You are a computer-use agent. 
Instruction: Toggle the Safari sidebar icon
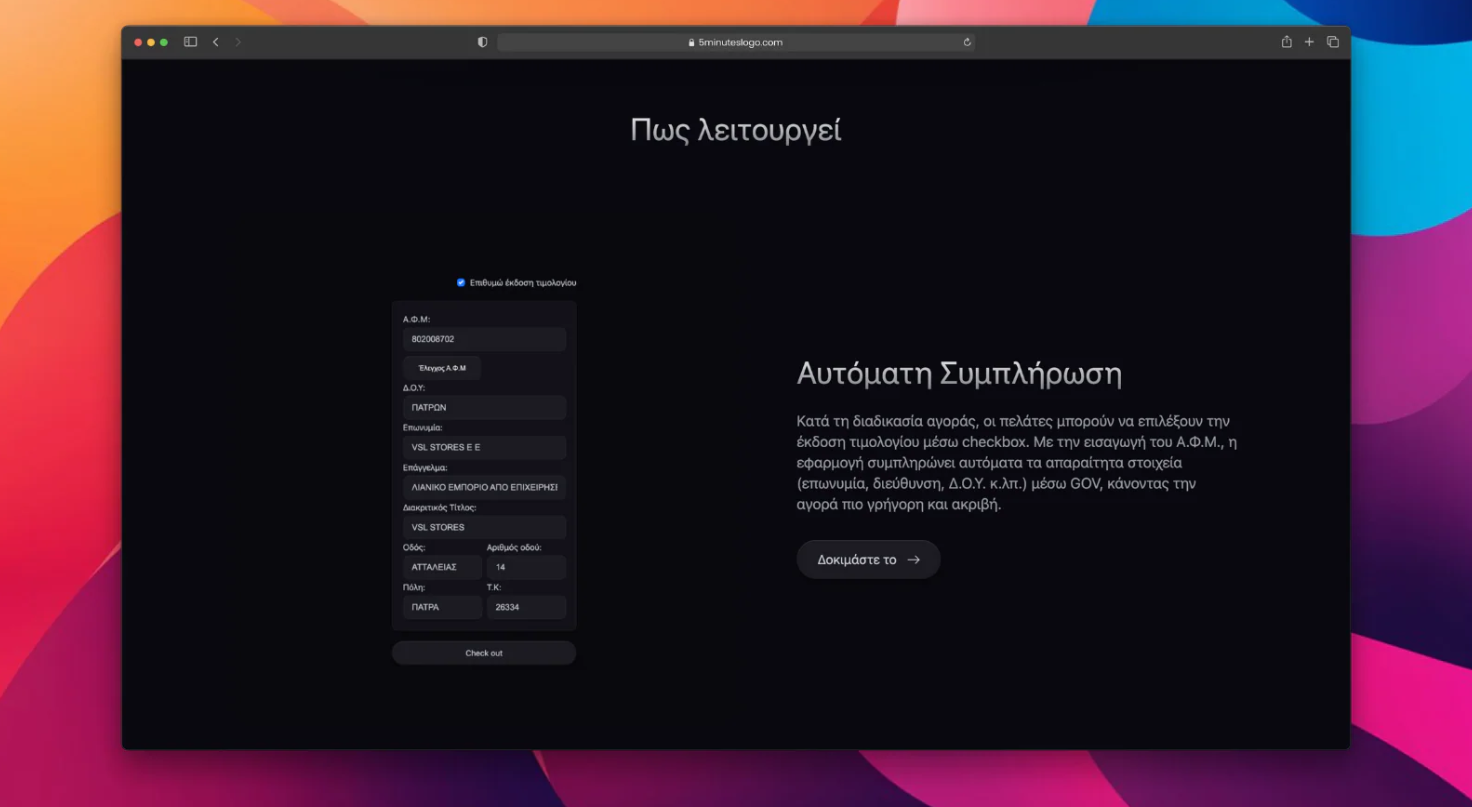190,42
